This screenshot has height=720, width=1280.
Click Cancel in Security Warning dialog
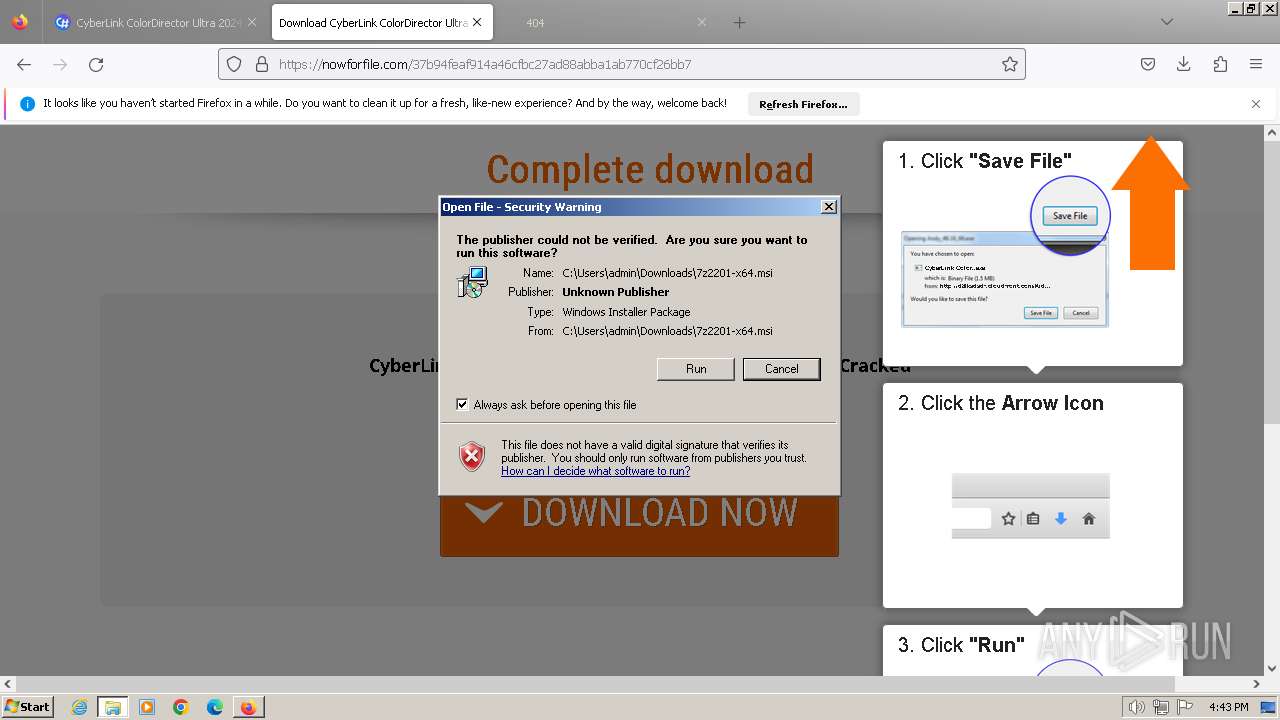pos(782,369)
